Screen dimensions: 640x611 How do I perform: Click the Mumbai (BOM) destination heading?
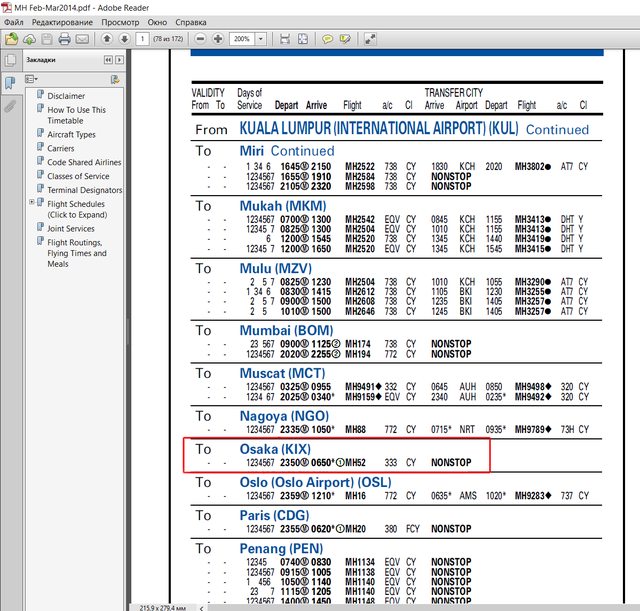[x=286, y=330]
